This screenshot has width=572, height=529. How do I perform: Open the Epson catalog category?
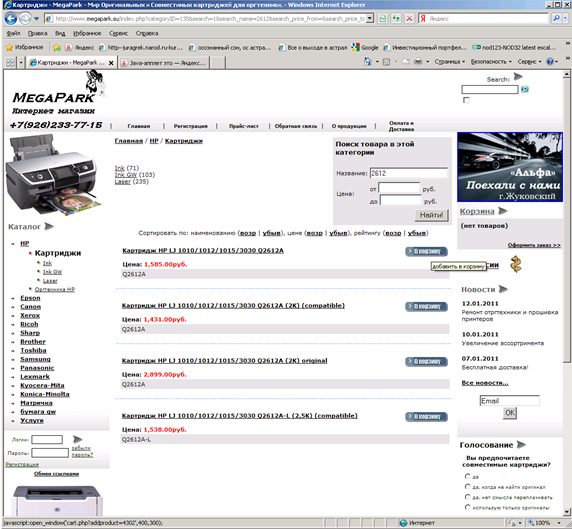(30, 298)
